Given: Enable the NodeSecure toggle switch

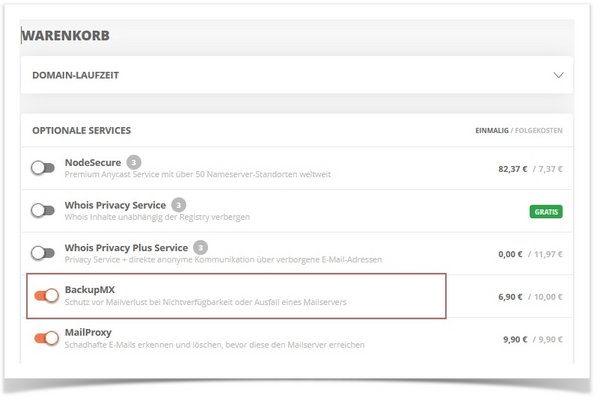Looking at the screenshot, I should point(43,168).
